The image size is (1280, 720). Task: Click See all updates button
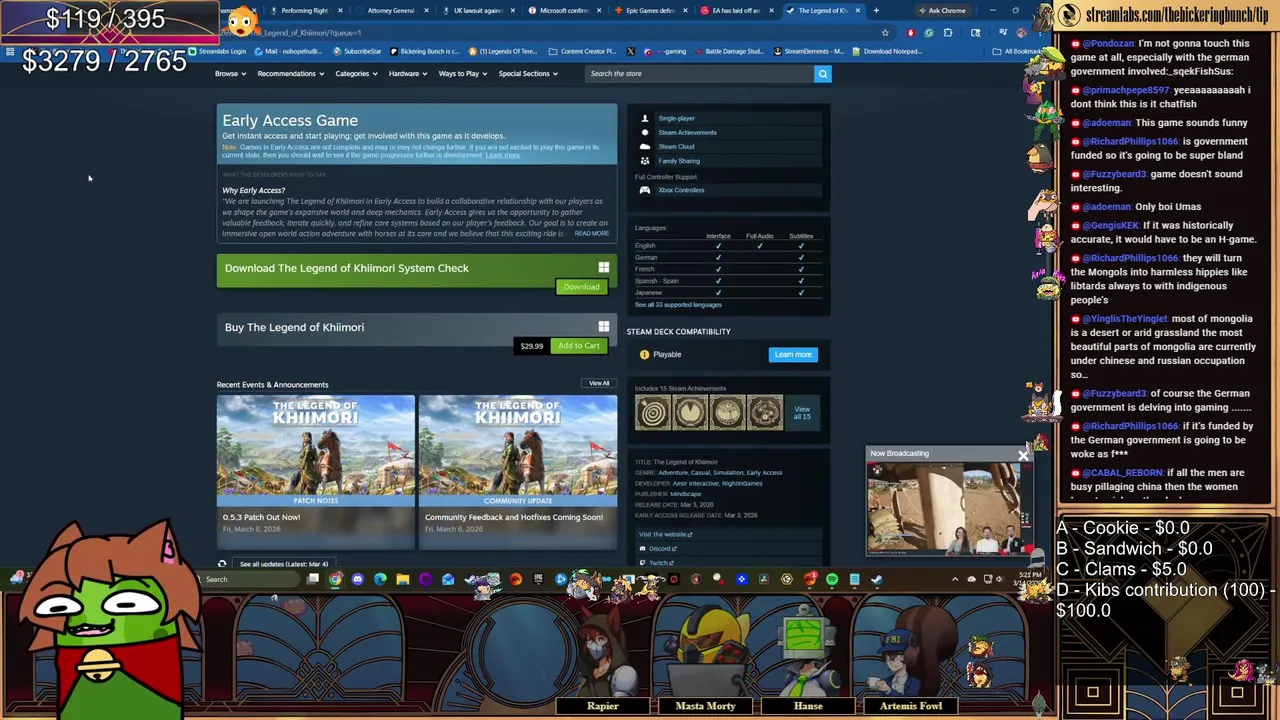pyautogui.click(x=284, y=564)
